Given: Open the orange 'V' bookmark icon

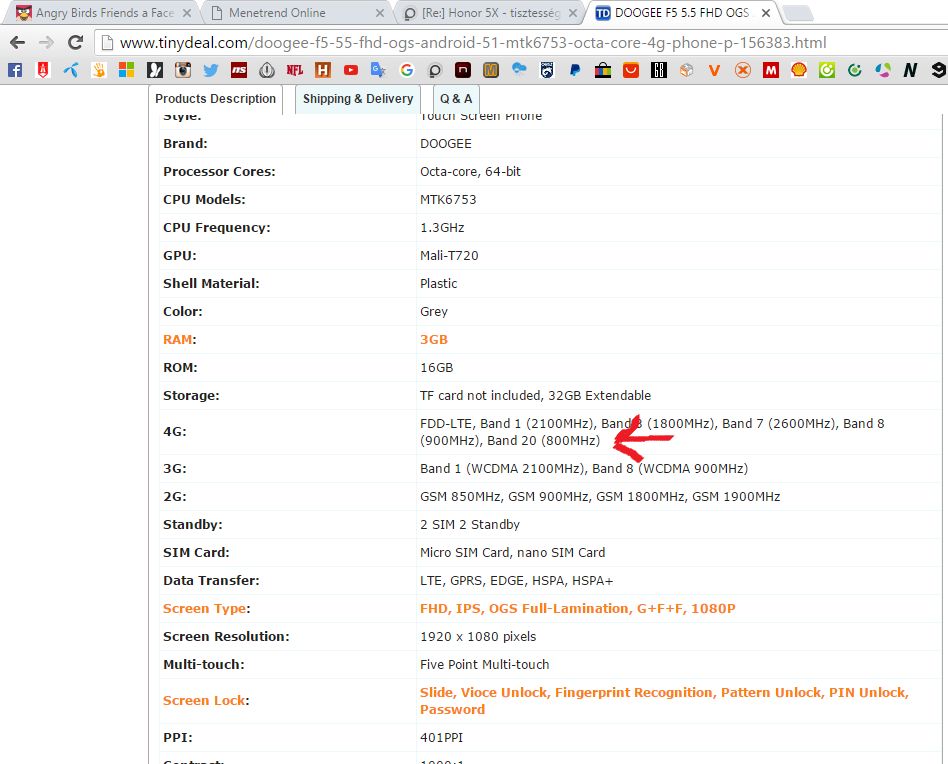Looking at the screenshot, I should point(715,70).
